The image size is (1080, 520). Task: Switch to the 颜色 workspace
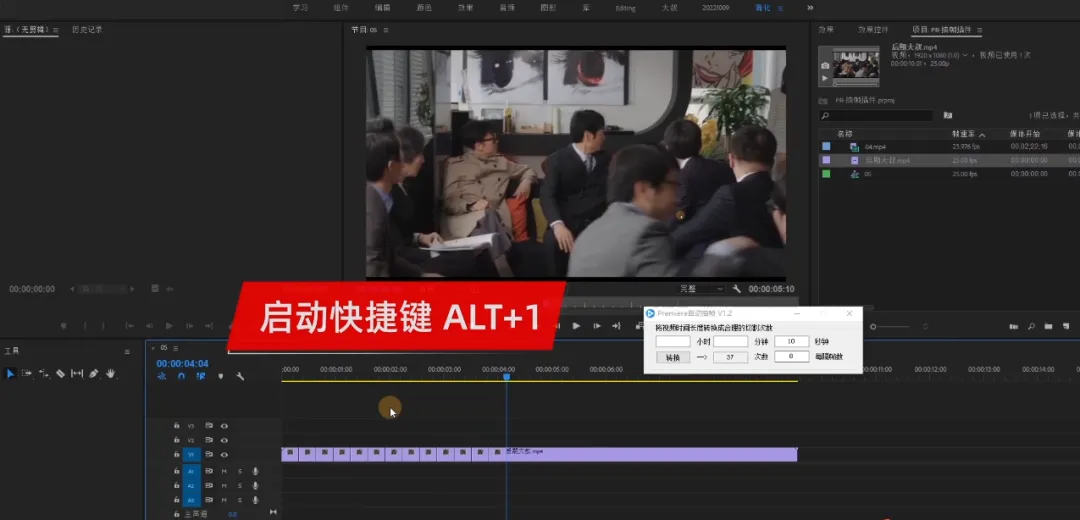424,8
